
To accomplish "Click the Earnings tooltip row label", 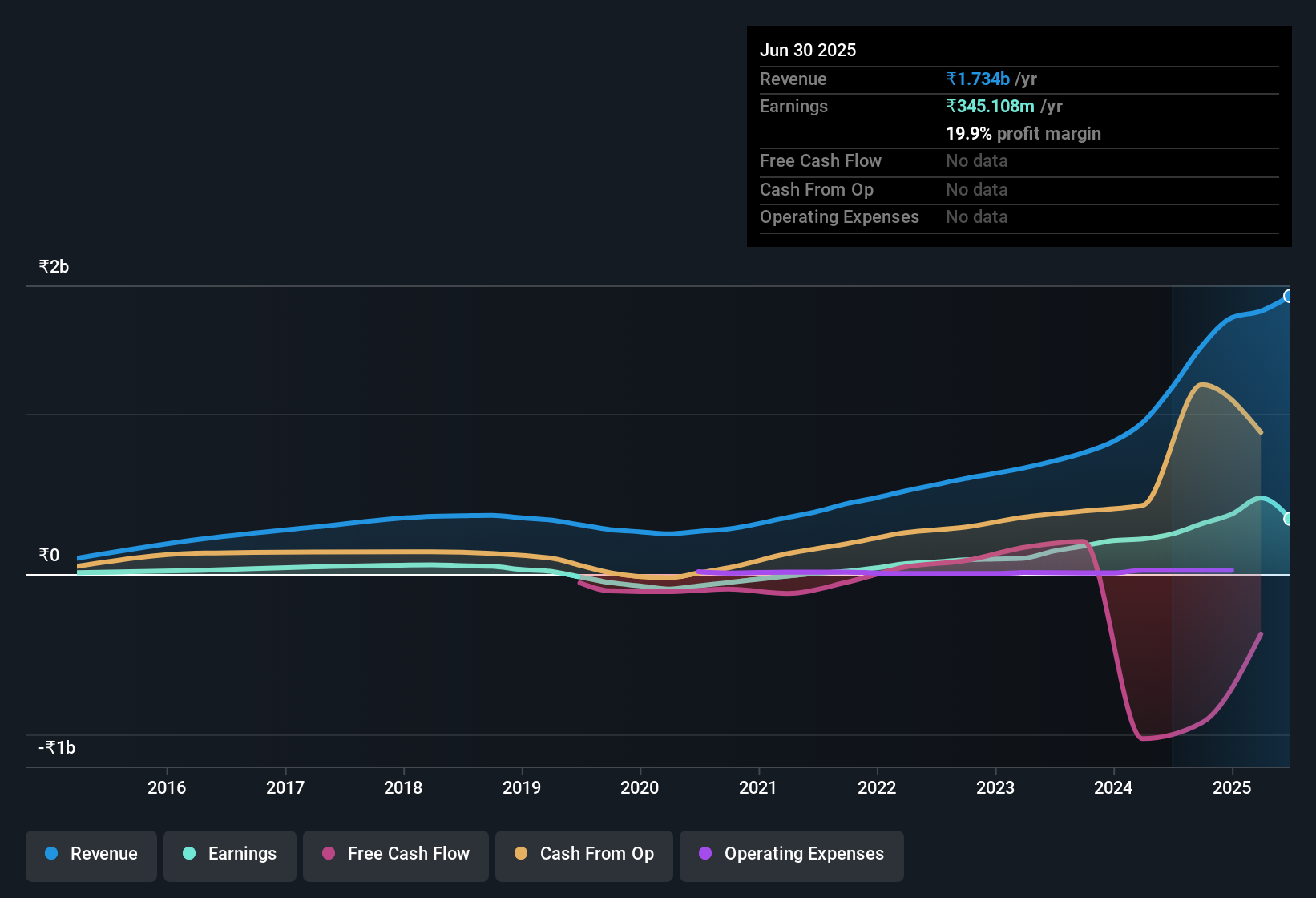I will tap(793, 106).
